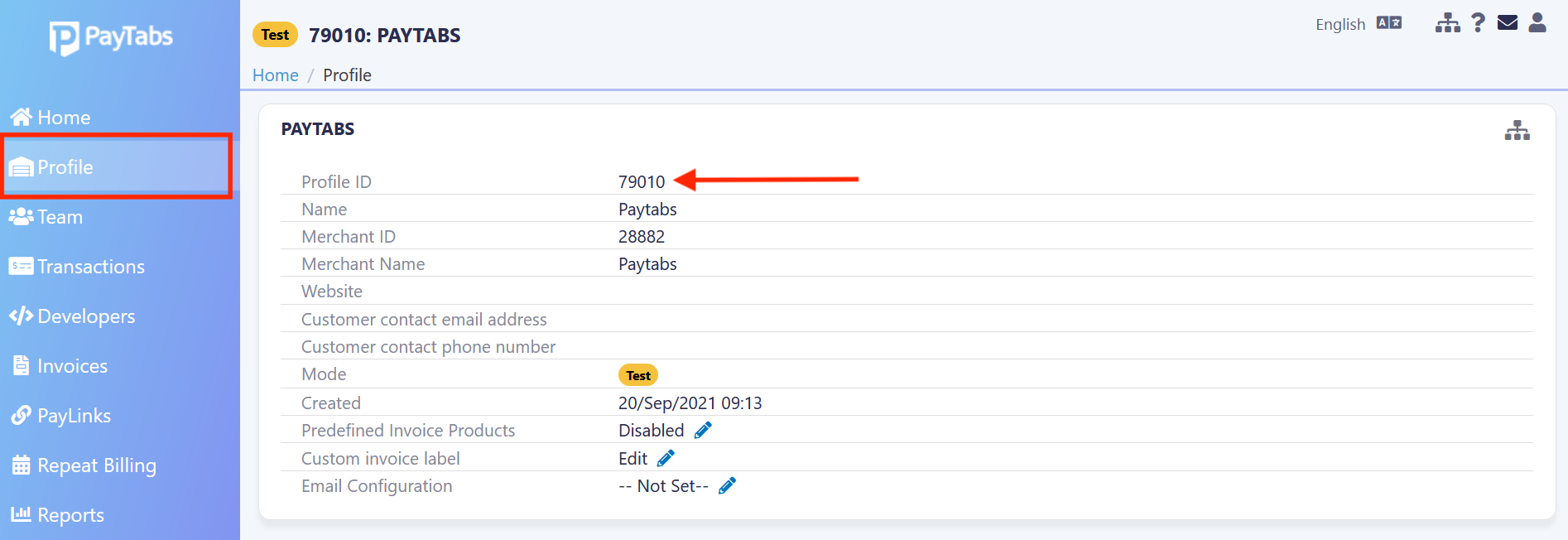Click the Disabled status text
Screen dimensions: 1568x540
(x=652, y=431)
